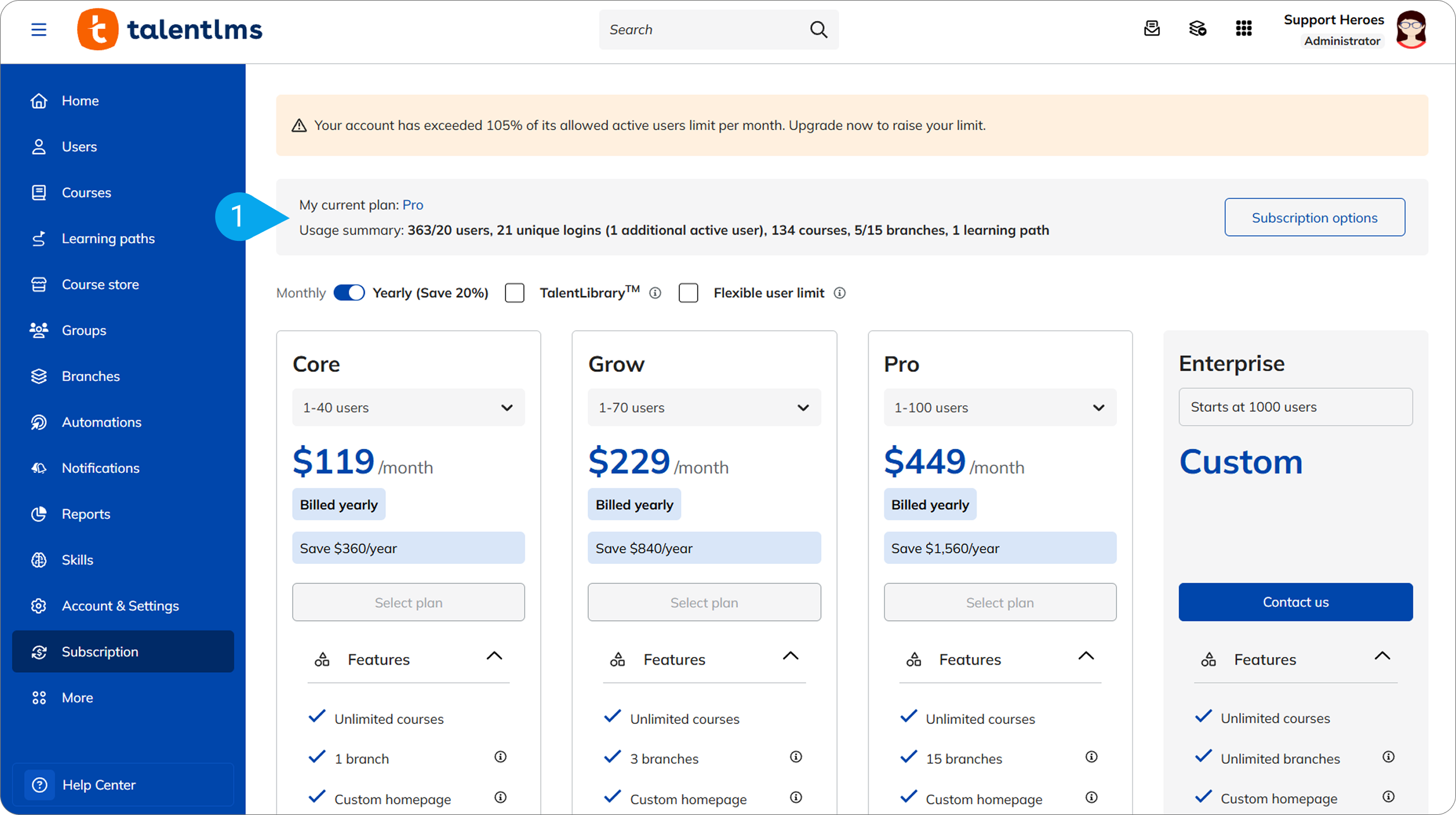This screenshot has width=1456, height=815.
Task: Check the TalentLibrary checkbox
Action: click(515, 293)
